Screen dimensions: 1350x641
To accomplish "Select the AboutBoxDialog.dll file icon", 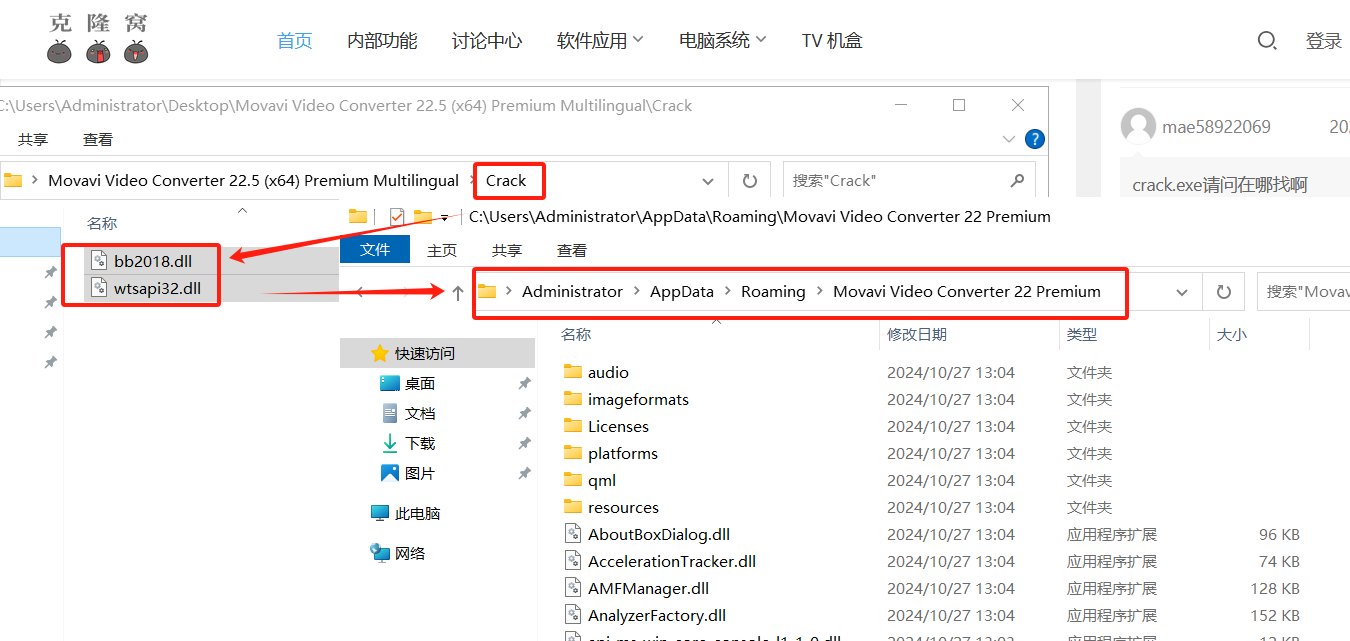I will coord(573,534).
